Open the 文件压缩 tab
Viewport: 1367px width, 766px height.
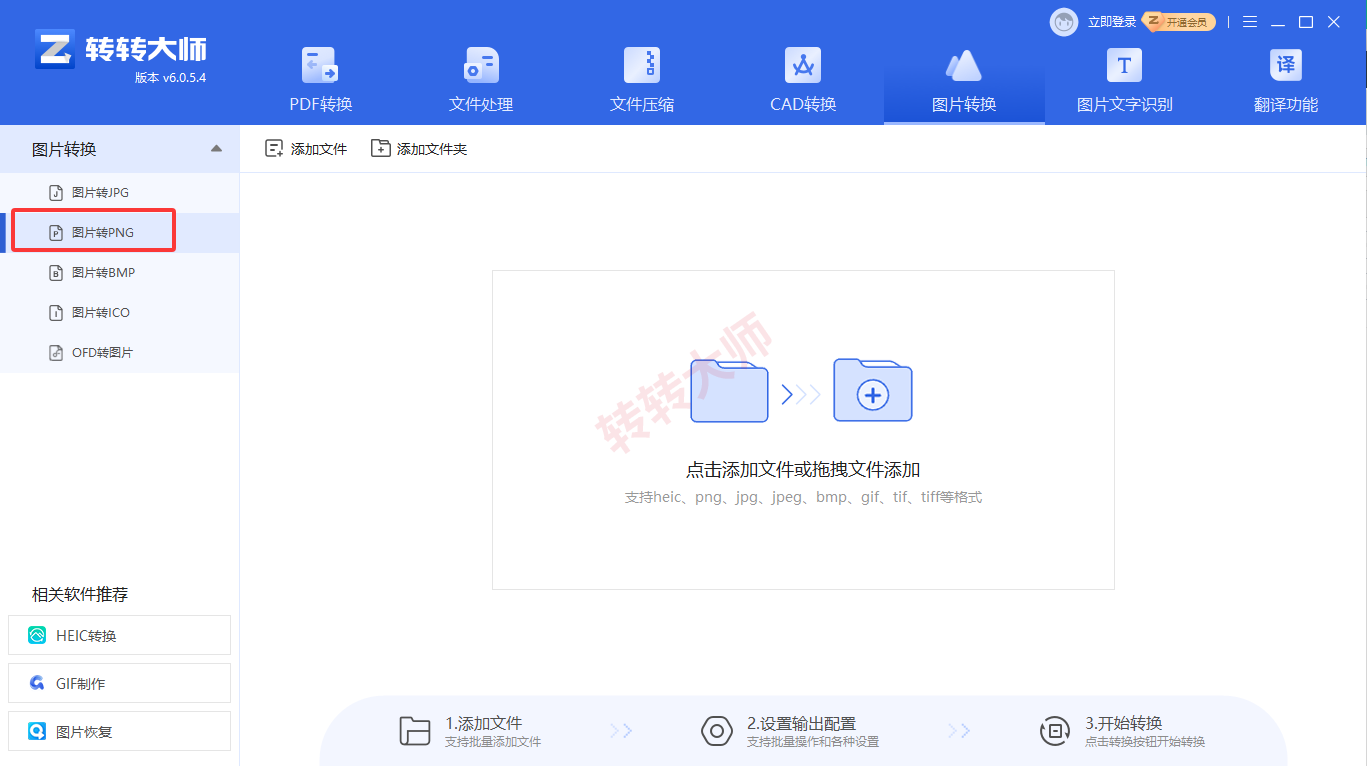click(642, 82)
